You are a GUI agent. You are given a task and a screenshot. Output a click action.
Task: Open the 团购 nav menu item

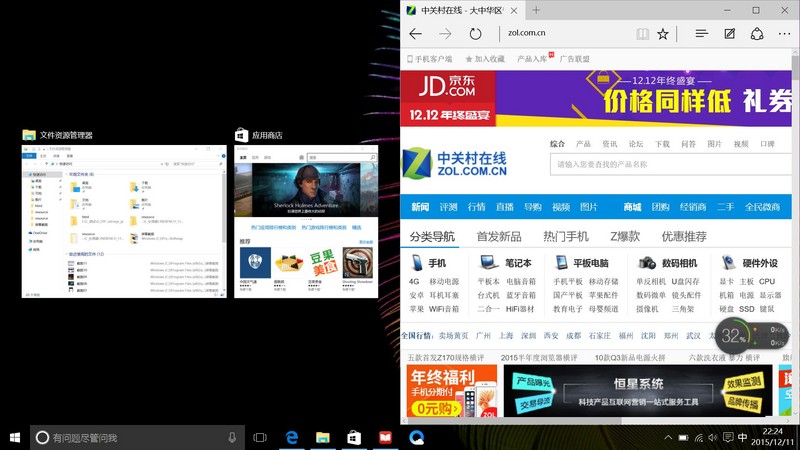[x=660, y=207]
